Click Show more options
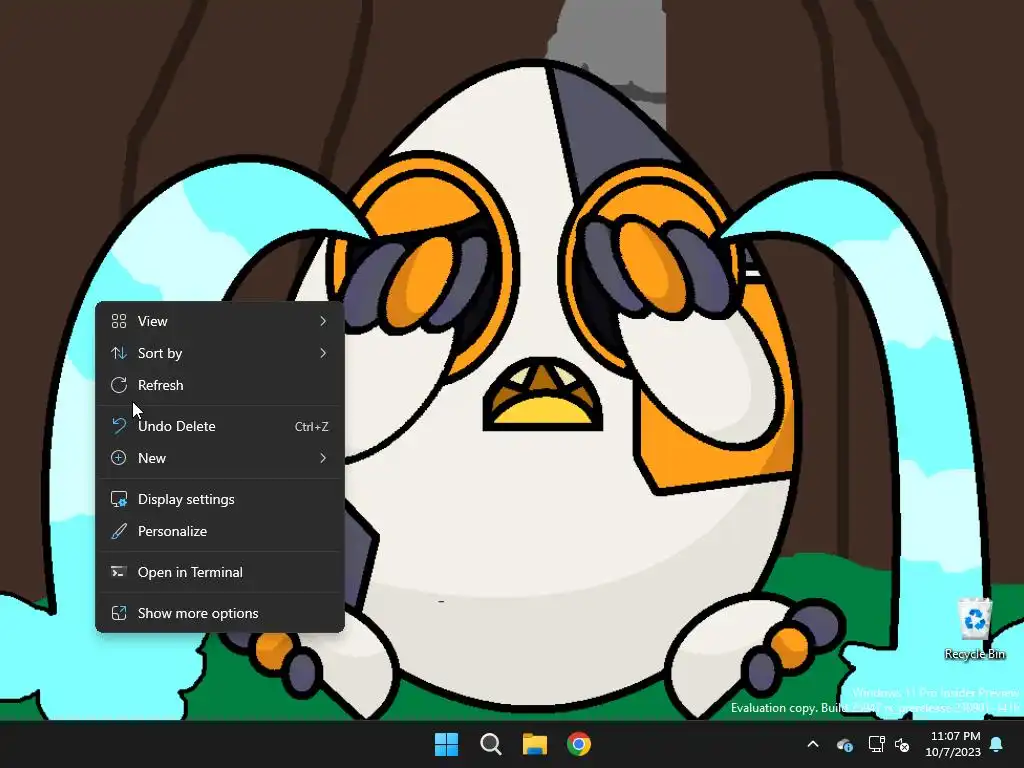Image resolution: width=1024 pixels, height=768 pixels. pyautogui.click(x=219, y=613)
